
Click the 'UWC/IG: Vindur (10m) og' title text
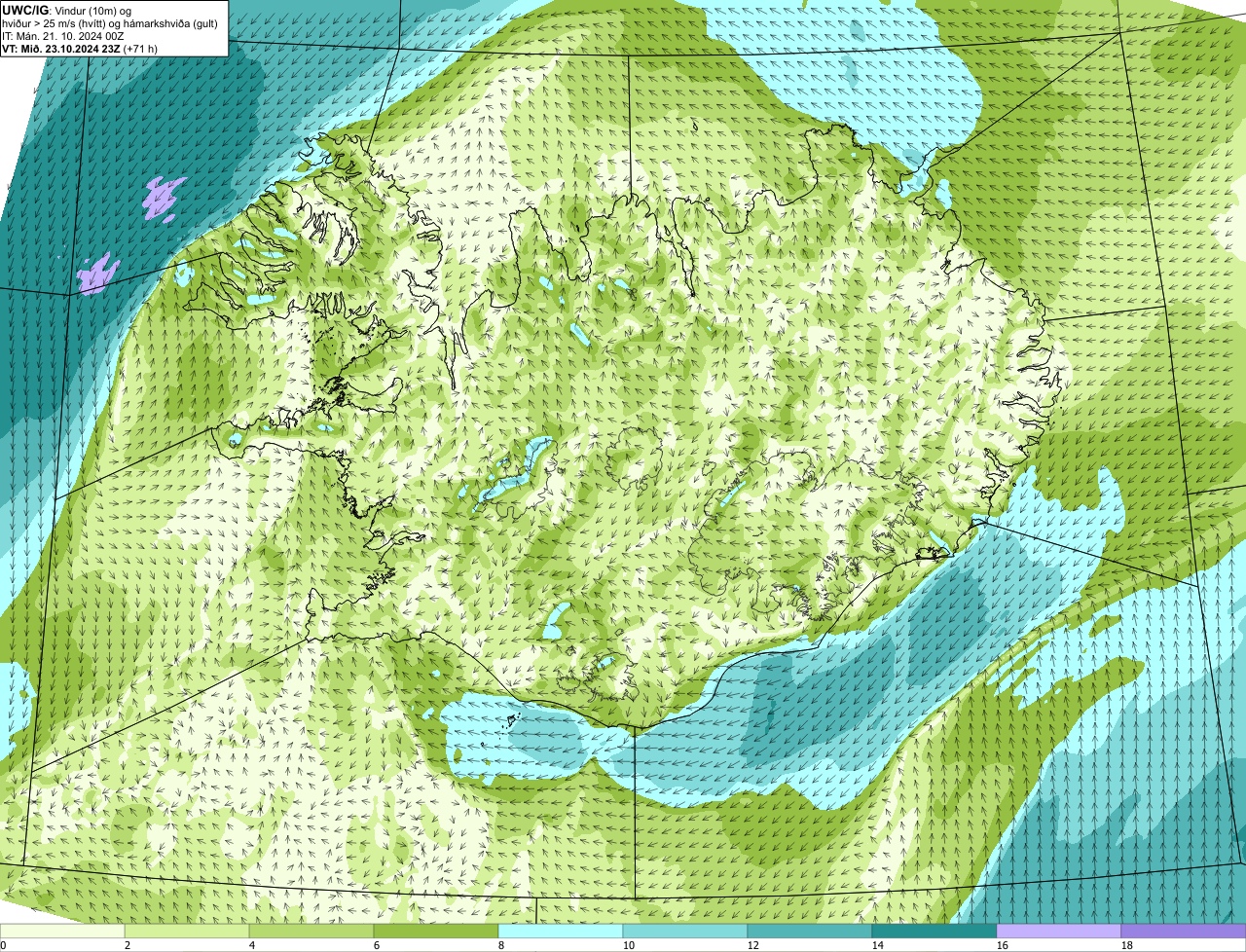pyautogui.click(x=67, y=10)
